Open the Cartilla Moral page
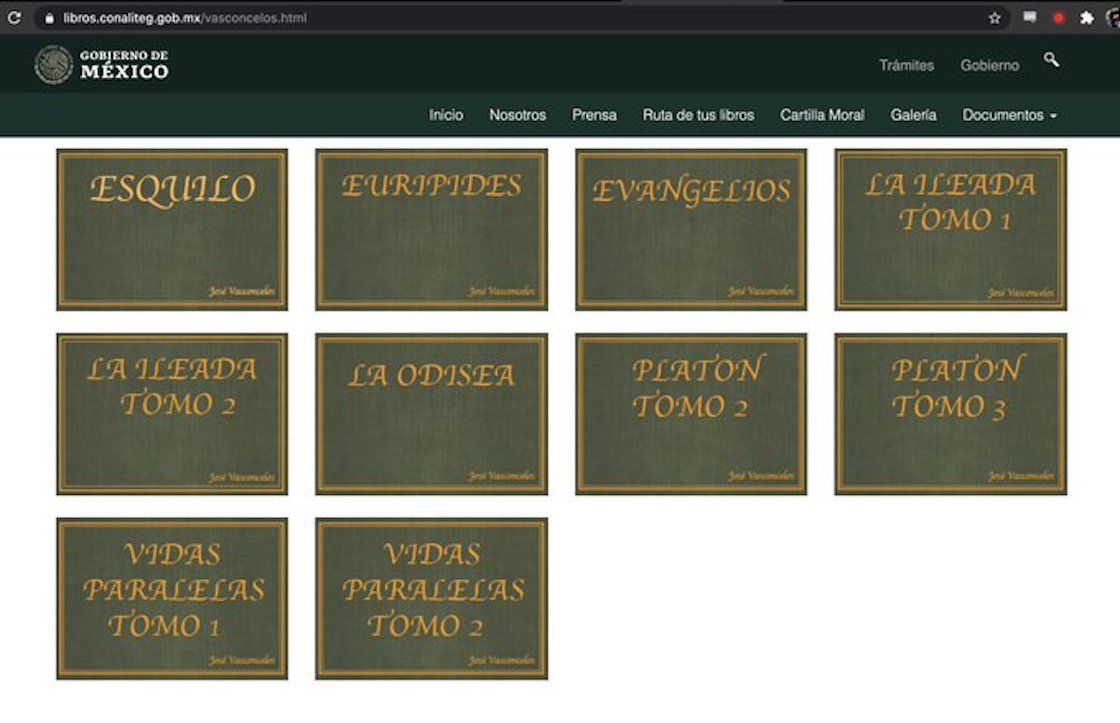The width and height of the screenshot is (1120, 723). coord(822,115)
